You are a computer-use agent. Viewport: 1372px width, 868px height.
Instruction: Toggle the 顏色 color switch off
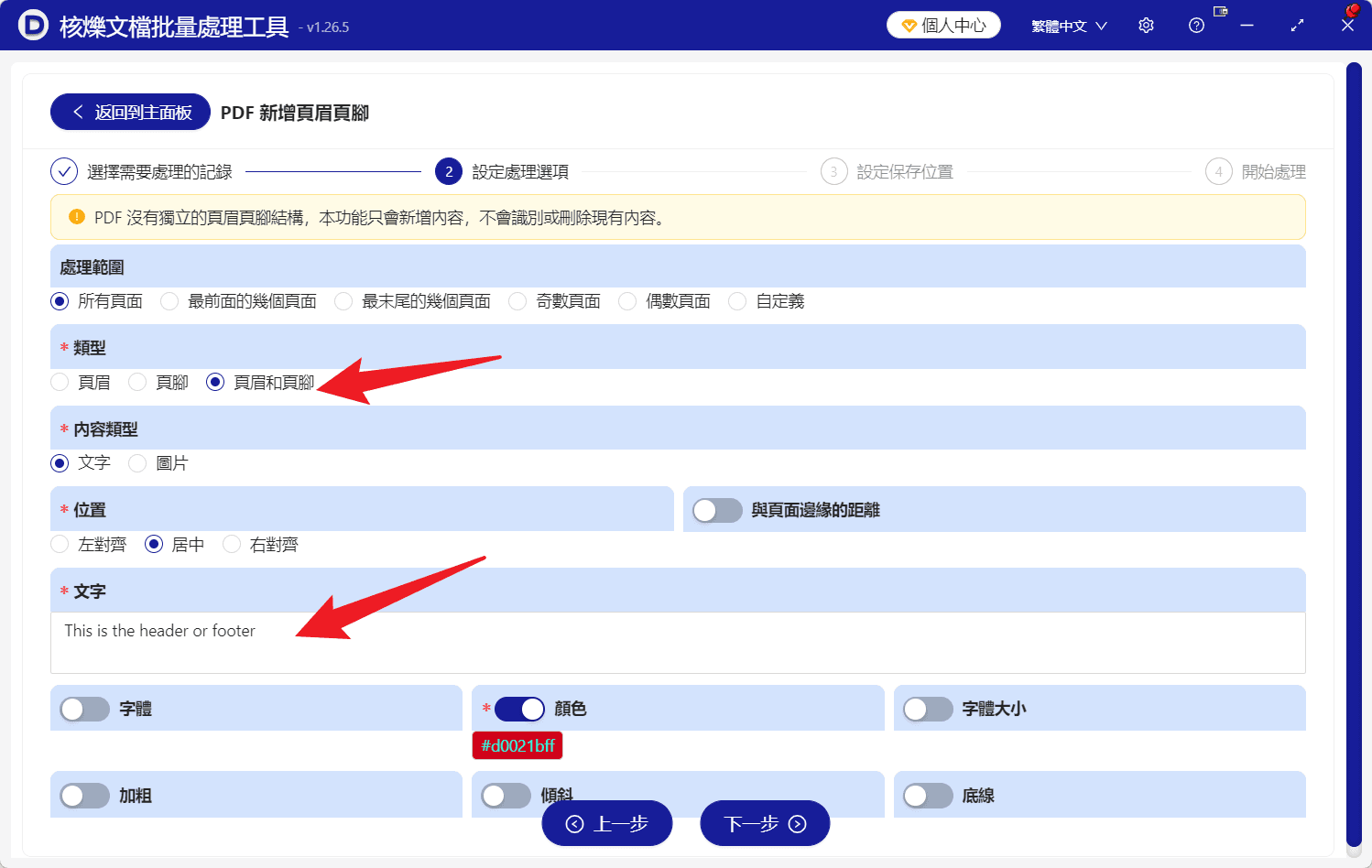pos(519,709)
